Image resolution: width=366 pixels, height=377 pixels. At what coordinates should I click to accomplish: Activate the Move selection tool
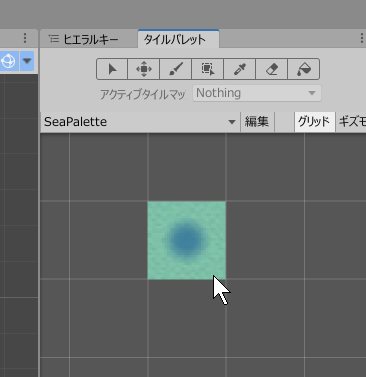144,69
